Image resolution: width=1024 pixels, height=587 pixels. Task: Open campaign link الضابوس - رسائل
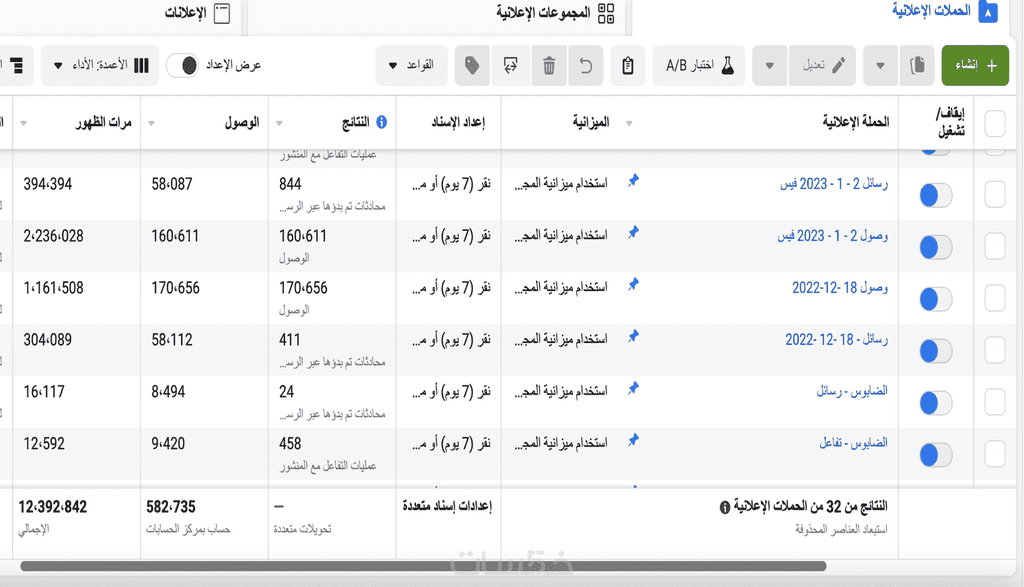852,391
